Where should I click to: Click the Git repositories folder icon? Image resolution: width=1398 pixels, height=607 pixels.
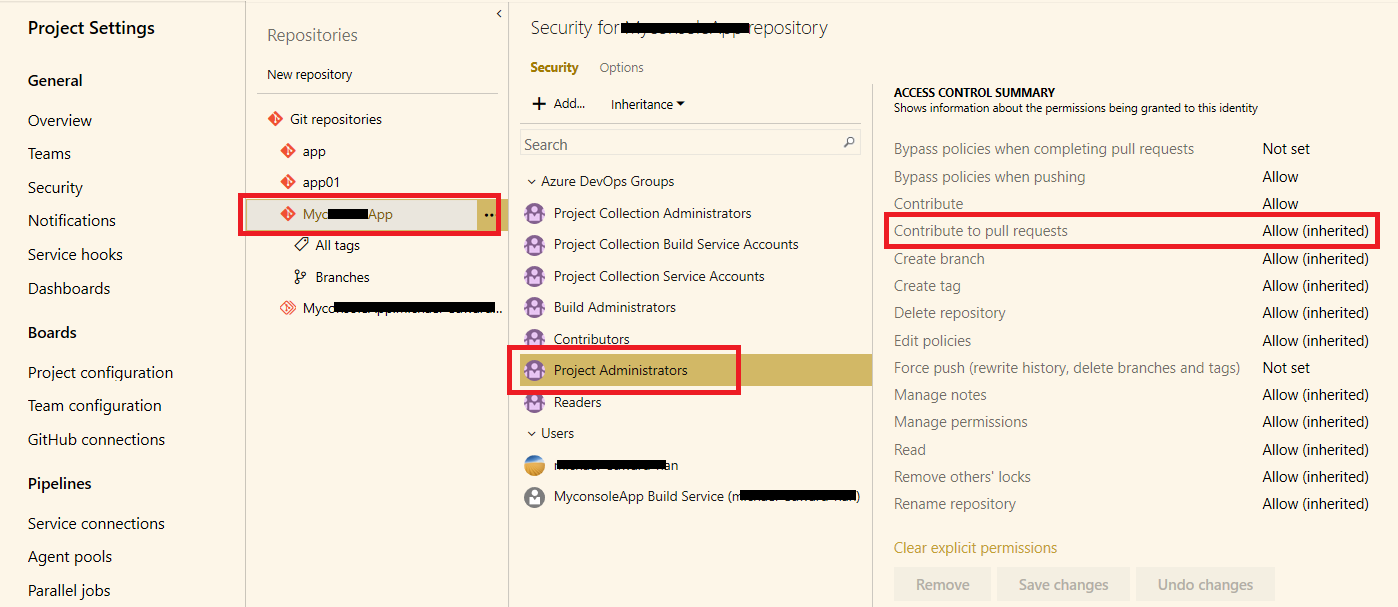pos(276,119)
